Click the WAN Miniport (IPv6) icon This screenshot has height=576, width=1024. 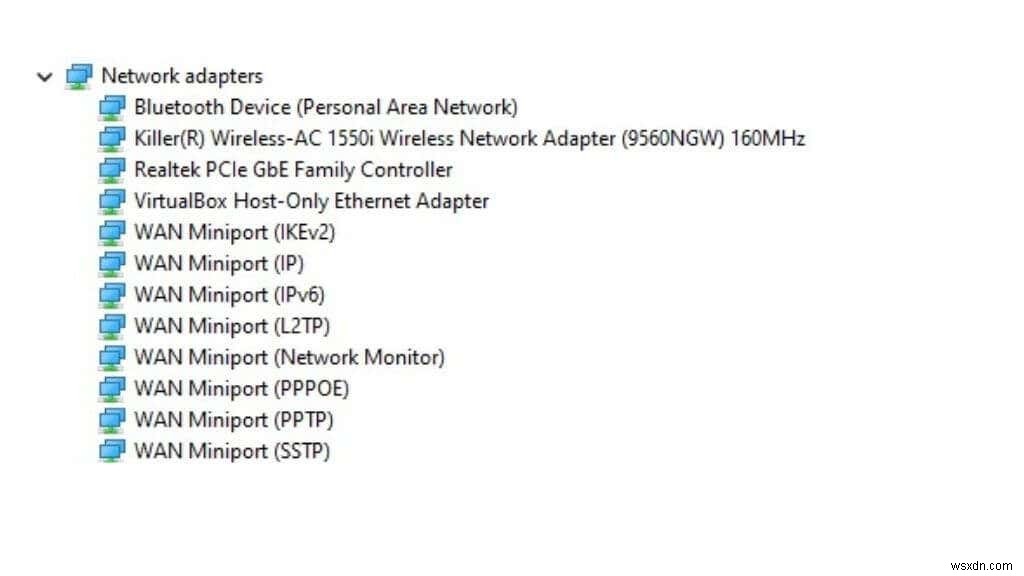[112, 295]
